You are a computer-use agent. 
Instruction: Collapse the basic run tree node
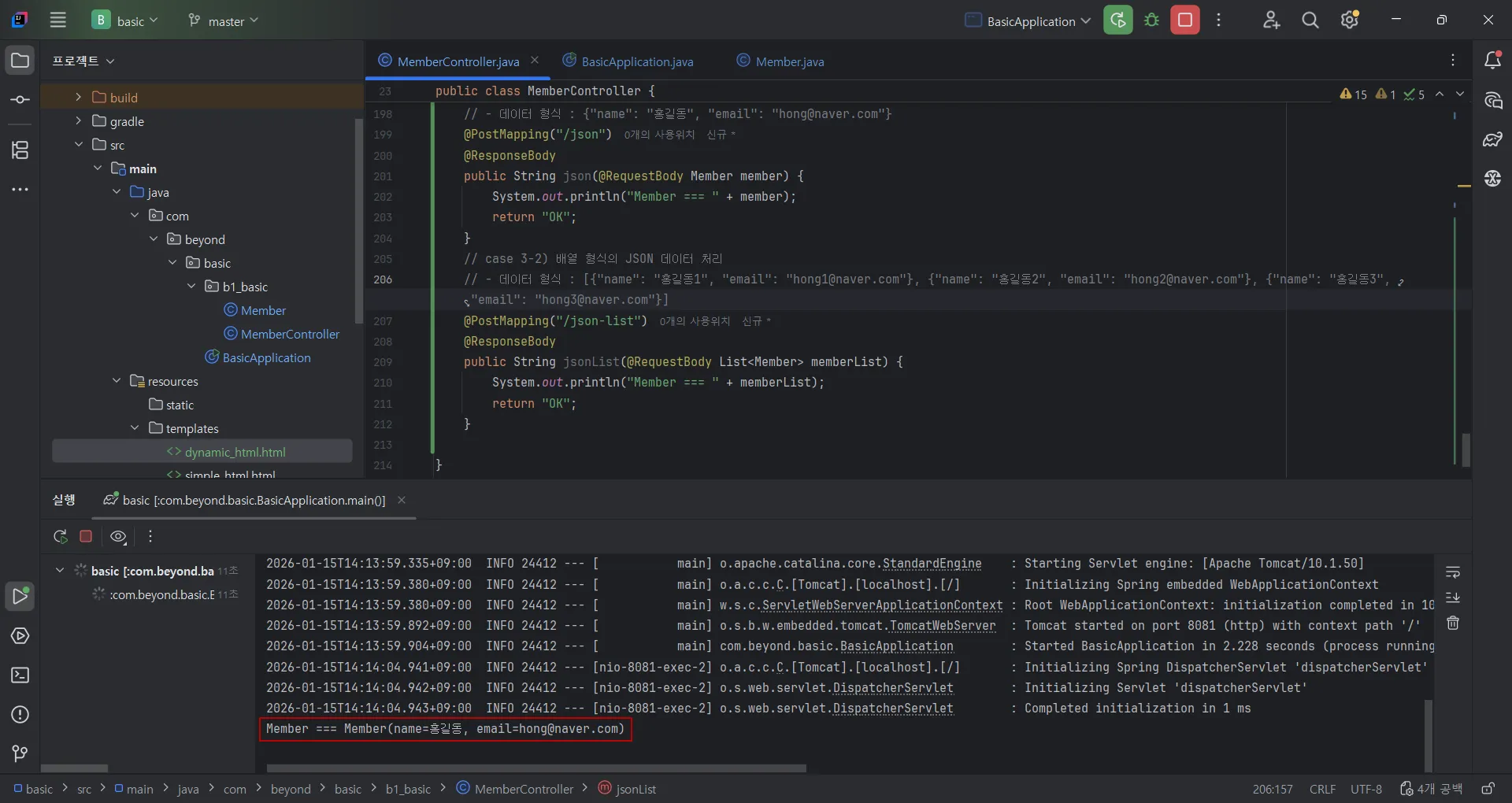60,569
